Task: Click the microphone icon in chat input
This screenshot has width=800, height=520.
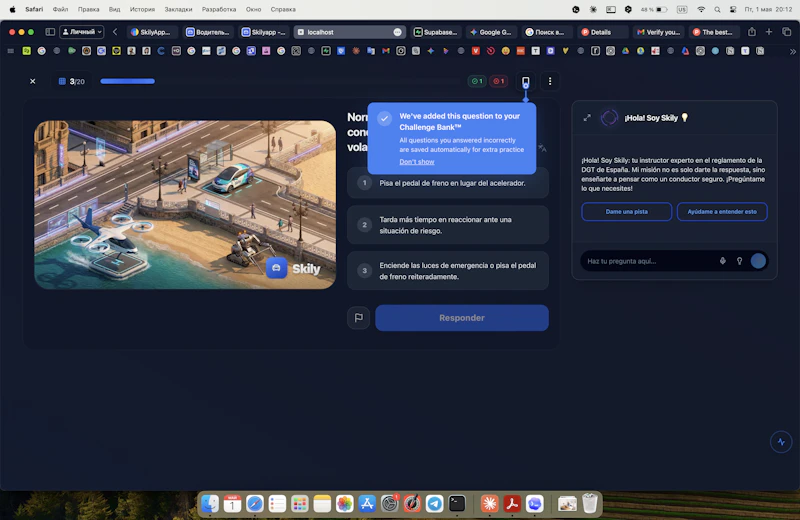Action: pyautogui.click(x=722, y=261)
